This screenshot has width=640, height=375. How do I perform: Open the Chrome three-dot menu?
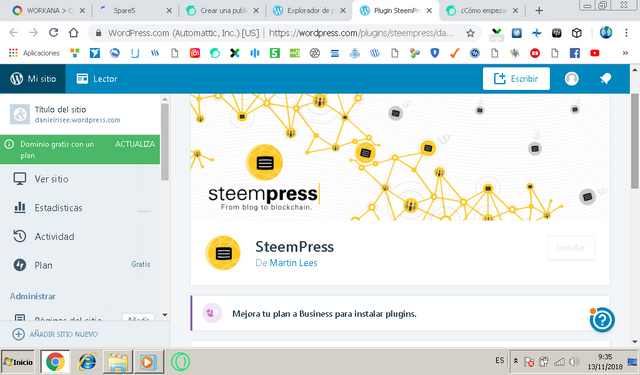pos(626,33)
